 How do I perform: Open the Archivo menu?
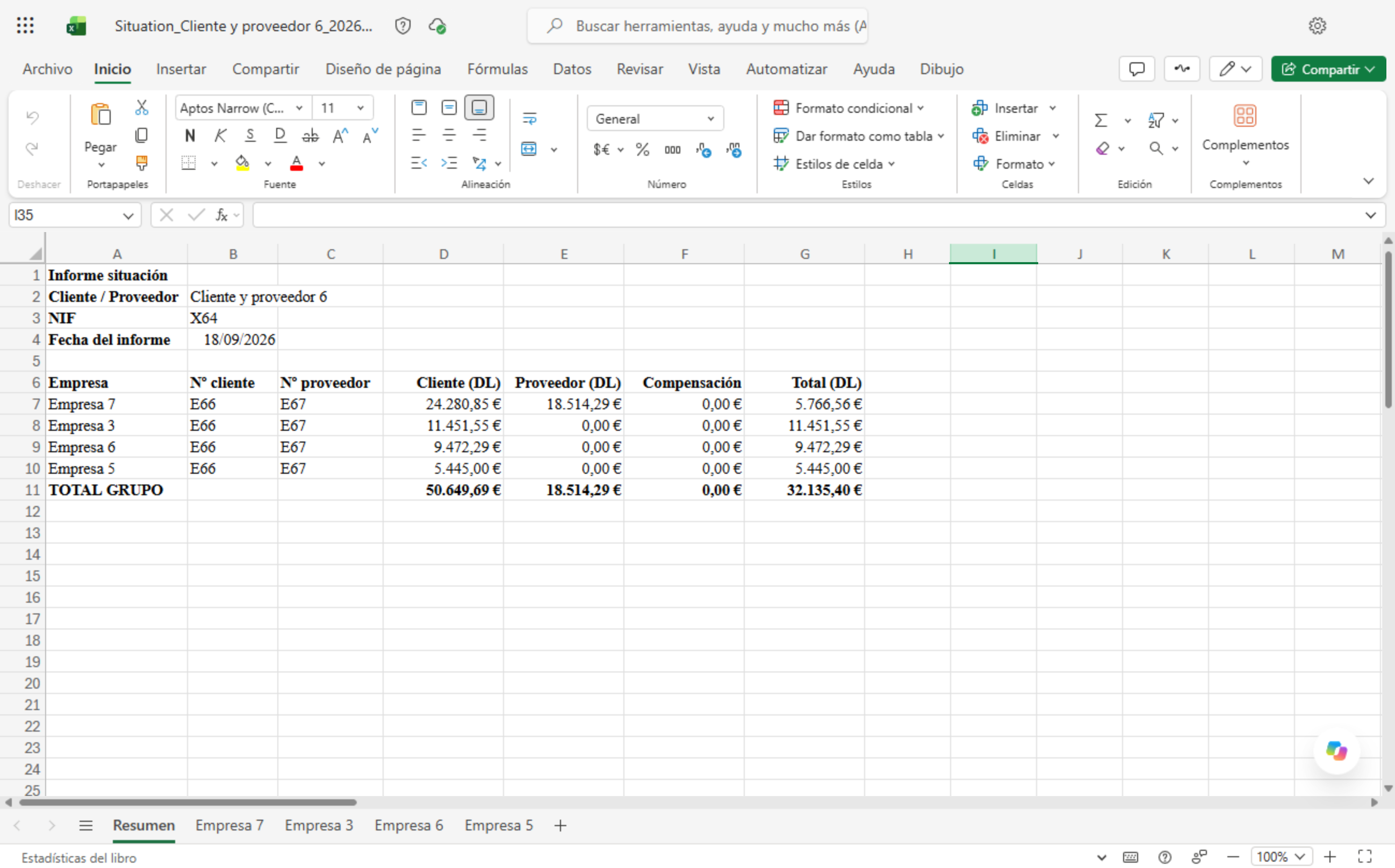pos(48,69)
